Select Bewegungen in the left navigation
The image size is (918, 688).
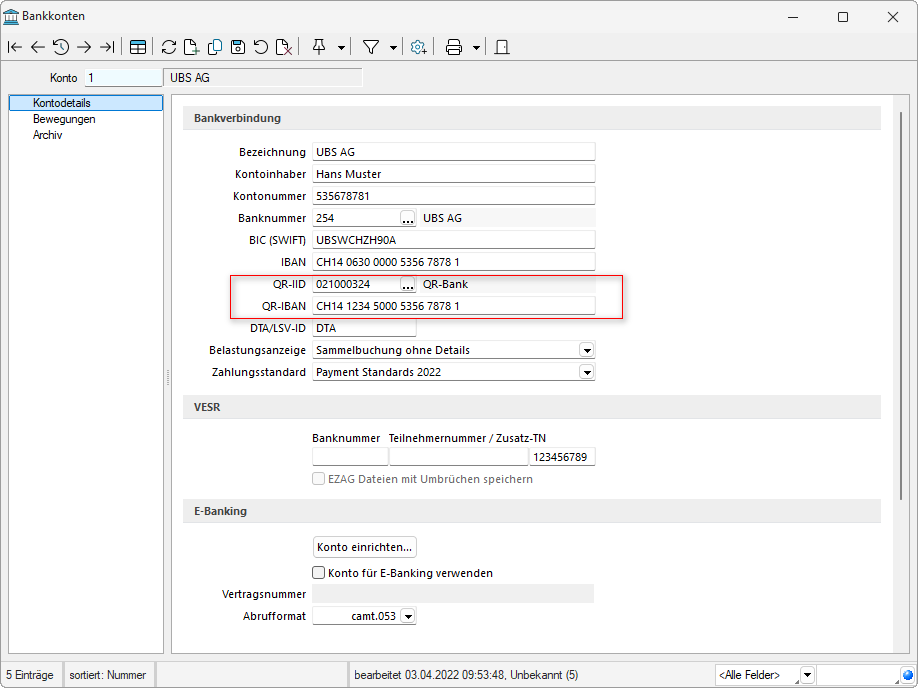64,119
